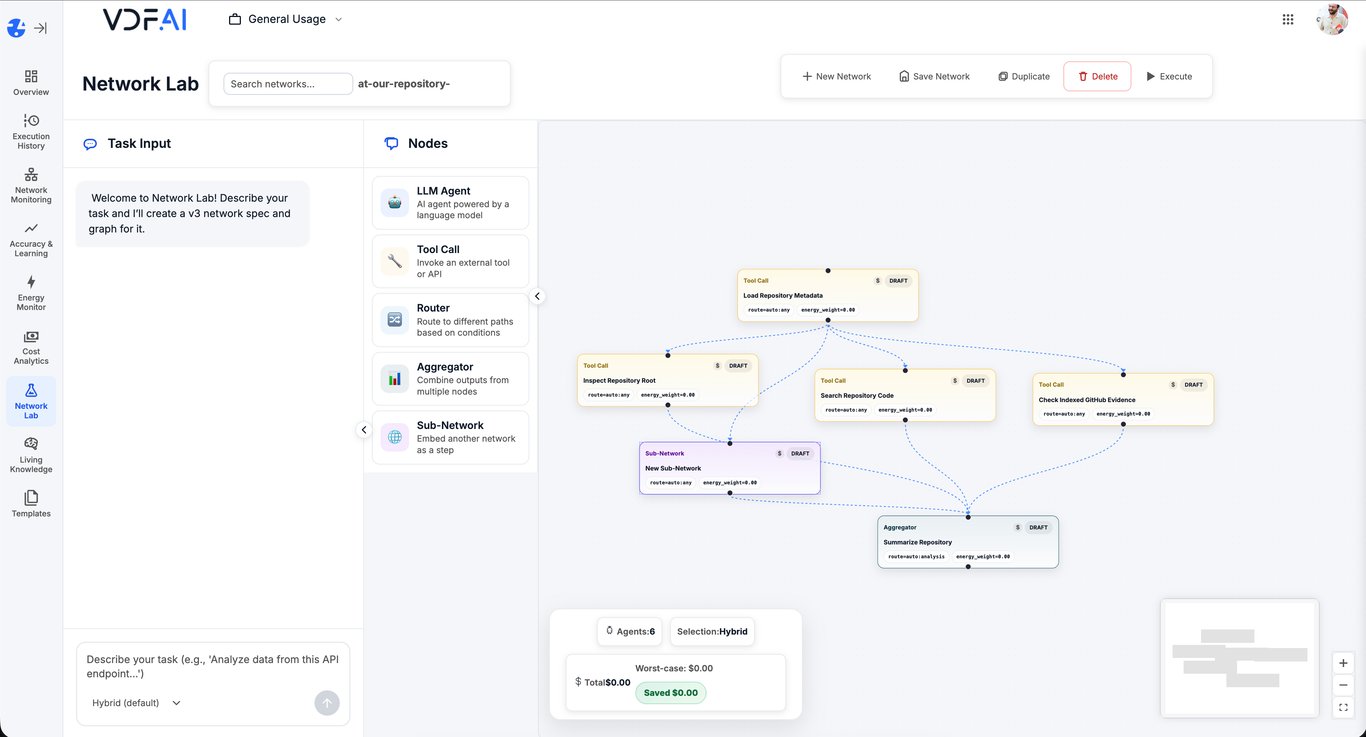Click the Search networks input field
This screenshot has width=1366, height=737.
tap(287, 83)
